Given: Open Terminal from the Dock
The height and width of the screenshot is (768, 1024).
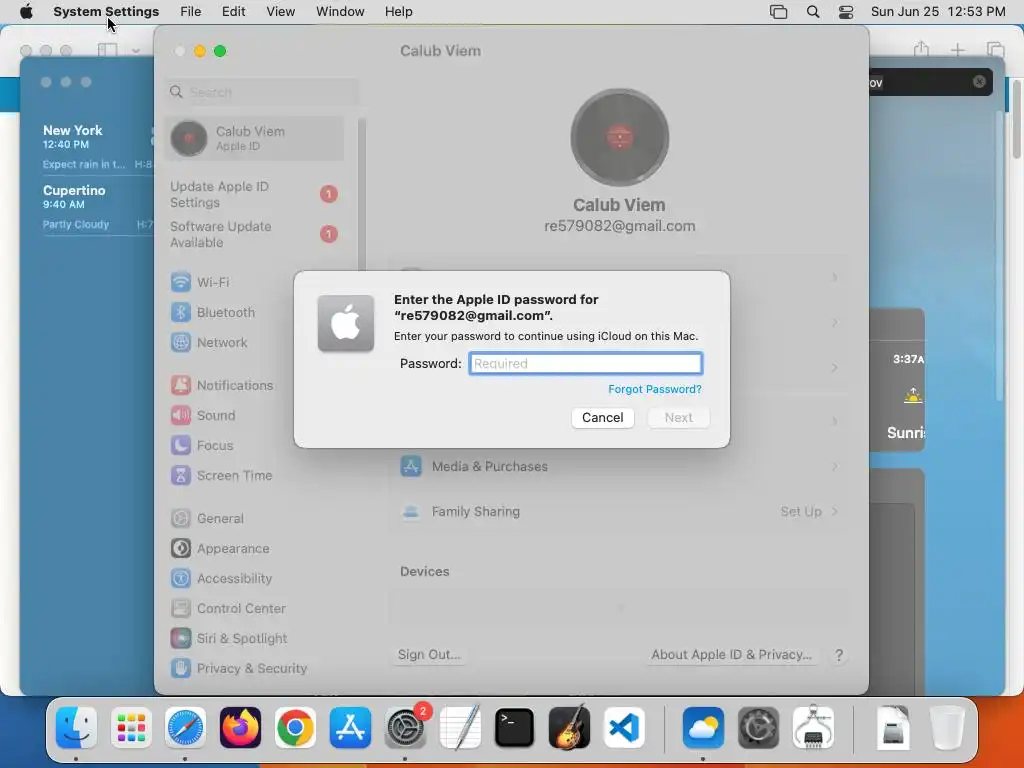Looking at the screenshot, I should [x=514, y=728].
